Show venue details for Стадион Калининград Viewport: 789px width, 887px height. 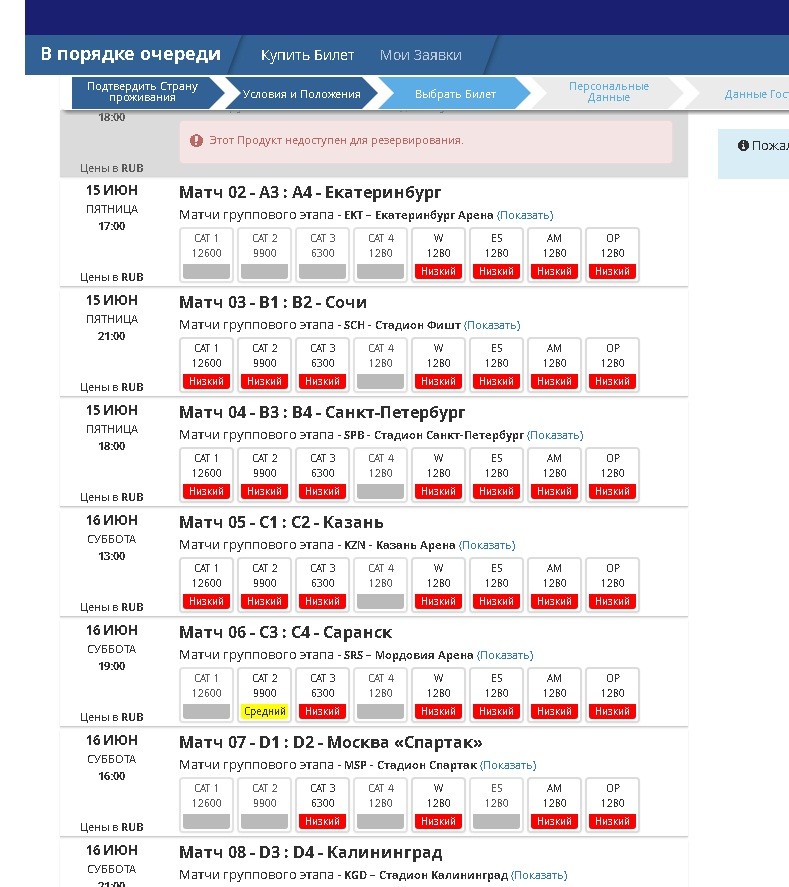click(x=539, y=875)
